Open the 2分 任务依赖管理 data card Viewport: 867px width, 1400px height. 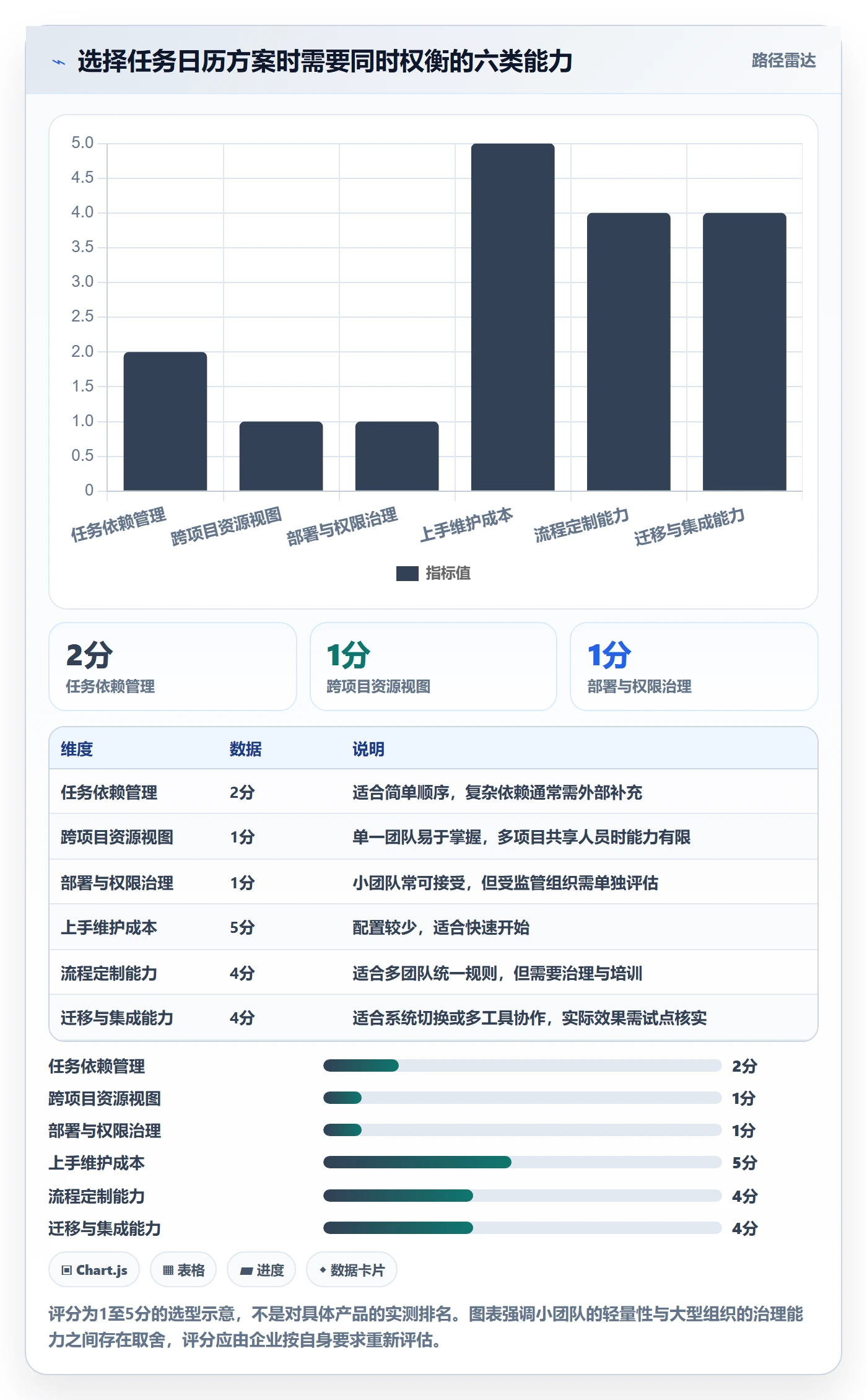click(x=173, y=667)
